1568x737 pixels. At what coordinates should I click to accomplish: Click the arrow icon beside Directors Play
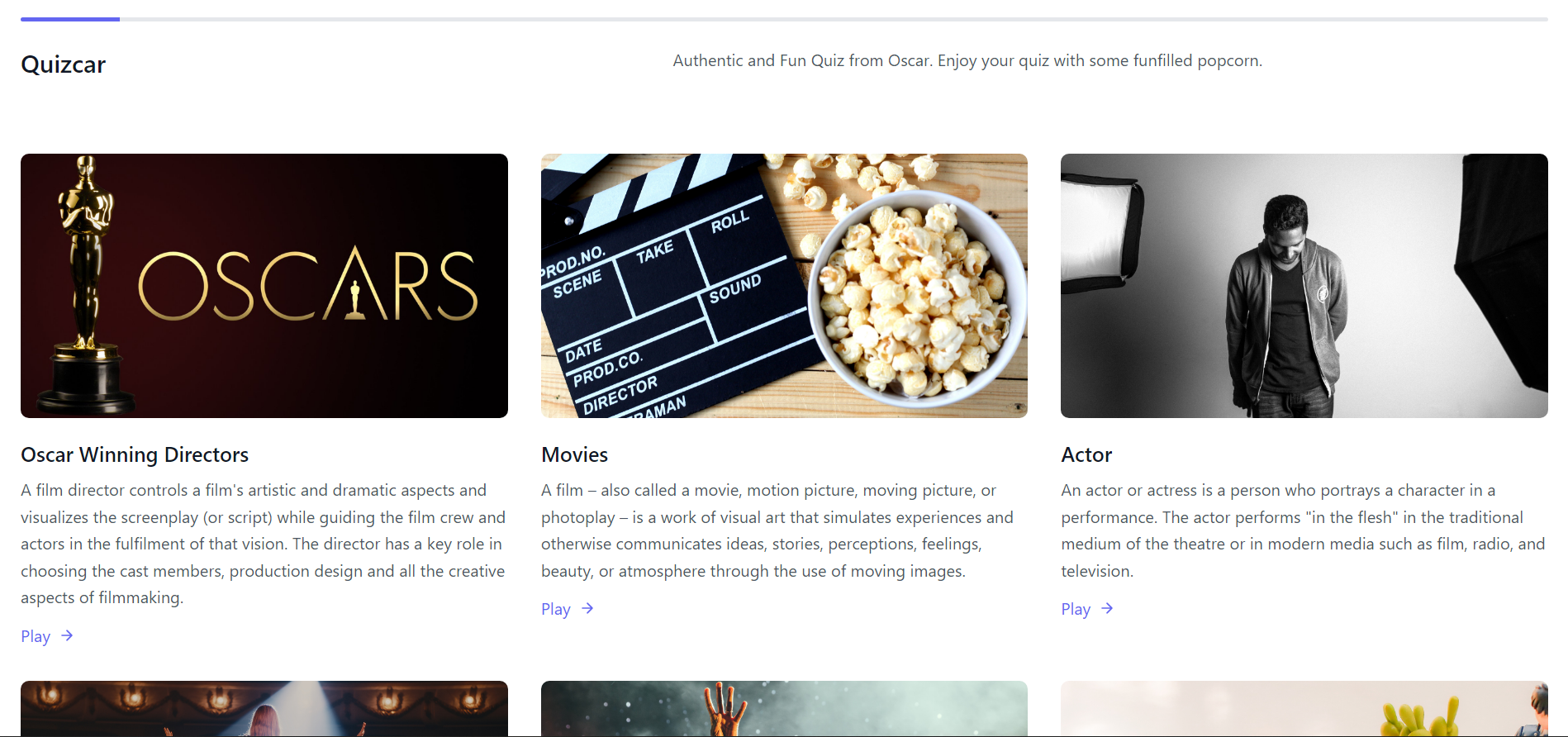(67, 635)
